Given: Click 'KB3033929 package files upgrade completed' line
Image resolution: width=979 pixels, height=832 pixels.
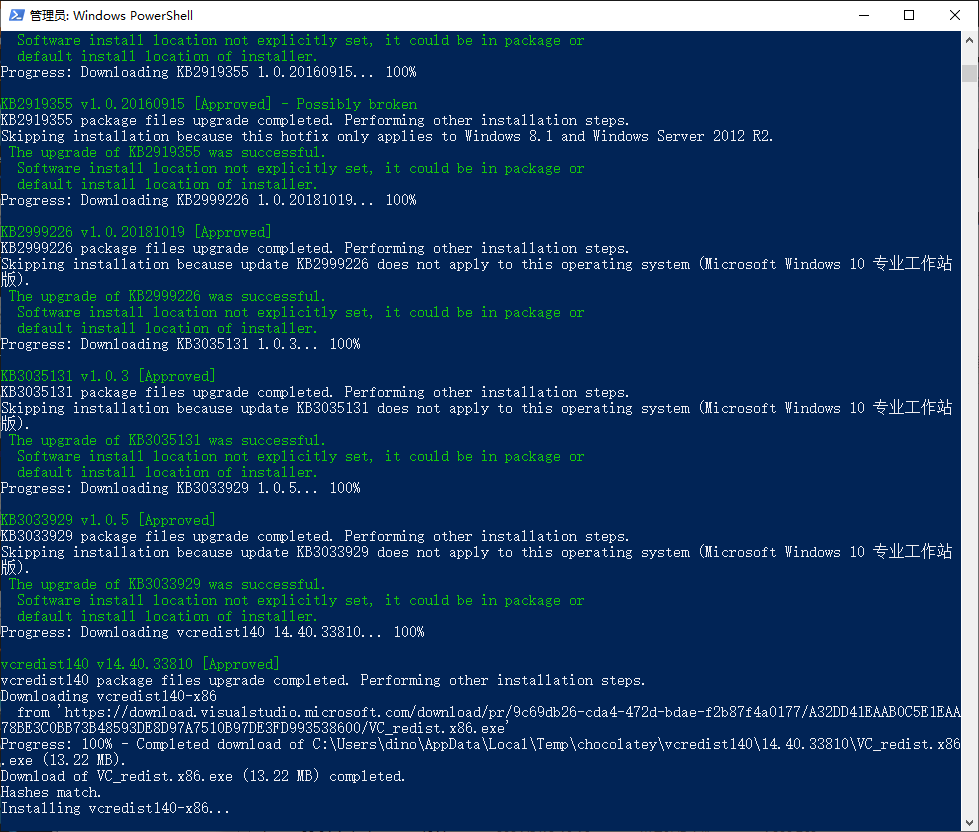Looking at the screenshot, I should pyautogui.click(x=315, y=536).
